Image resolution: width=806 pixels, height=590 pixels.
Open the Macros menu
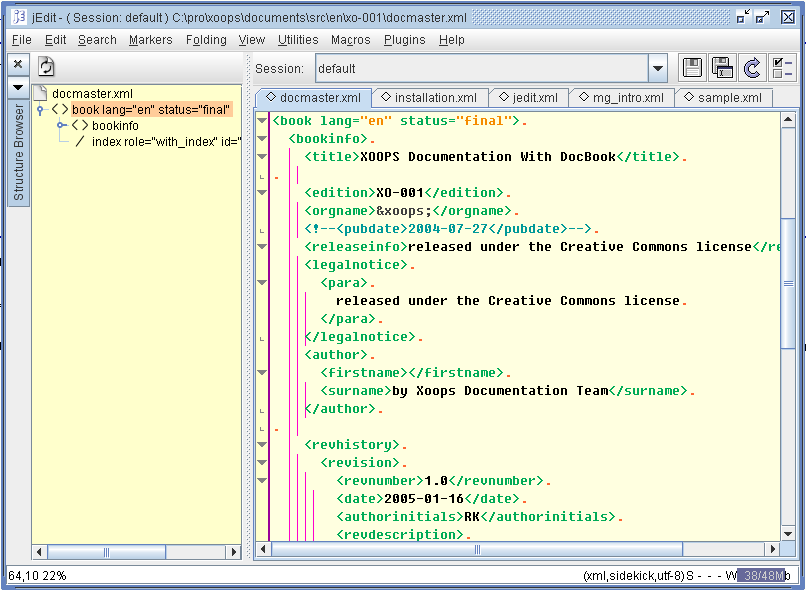click(x=351, y=40)
